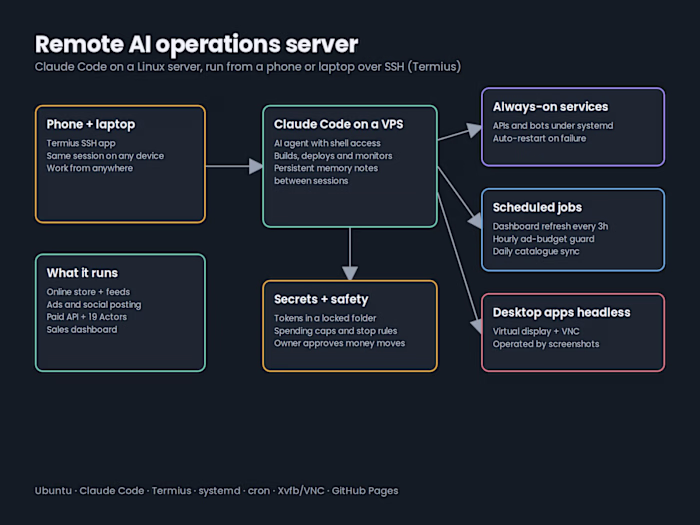Click 'APIs and bots under systemd' line
Image resolution: width=700 pixels, height=525 pixels.
(553, 126)
